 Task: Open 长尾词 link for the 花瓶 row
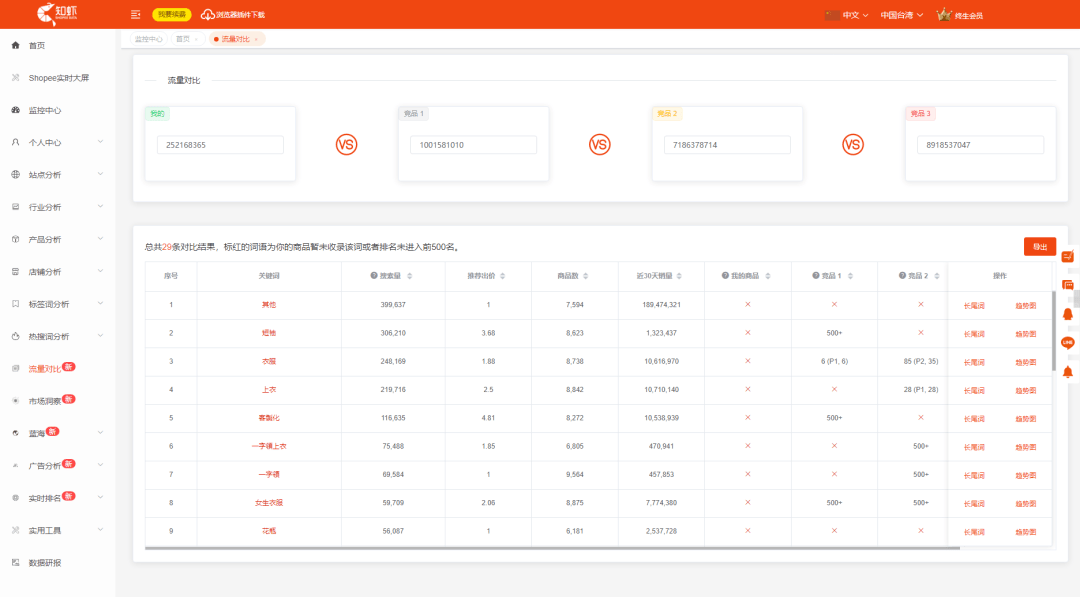click(974, 532)
